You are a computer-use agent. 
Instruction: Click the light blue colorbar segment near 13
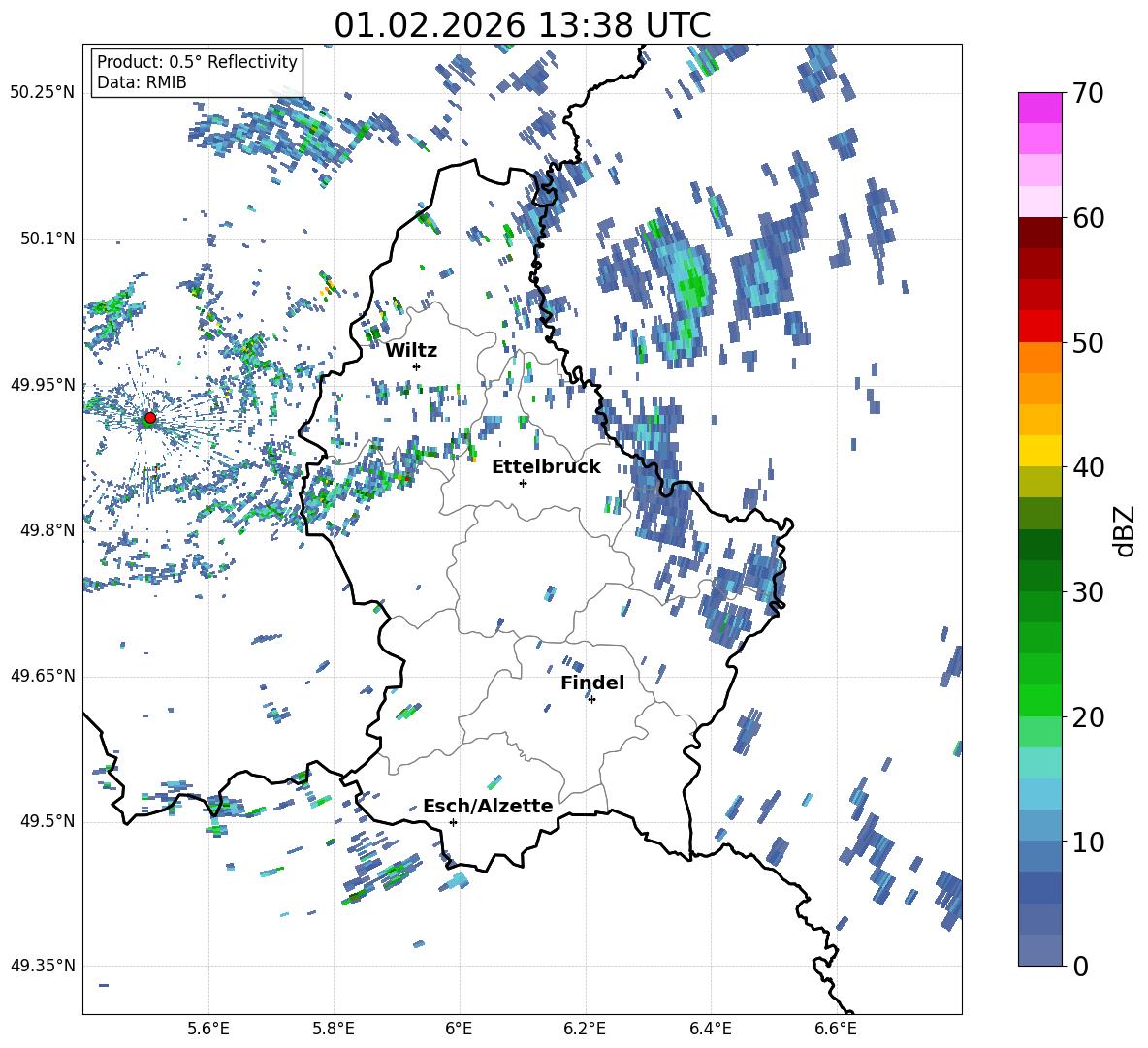[1039, 794]
